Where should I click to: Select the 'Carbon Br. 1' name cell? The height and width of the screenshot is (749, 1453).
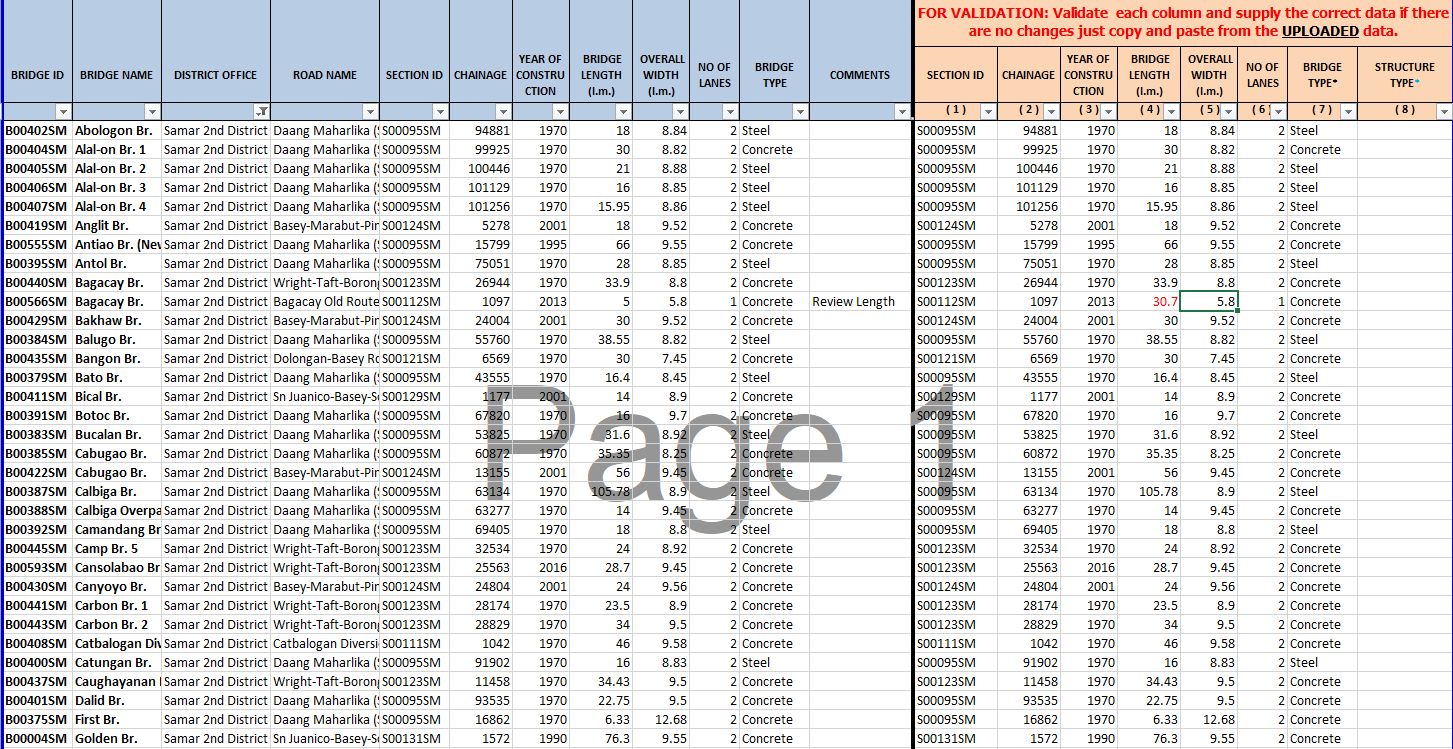point(117,606)
